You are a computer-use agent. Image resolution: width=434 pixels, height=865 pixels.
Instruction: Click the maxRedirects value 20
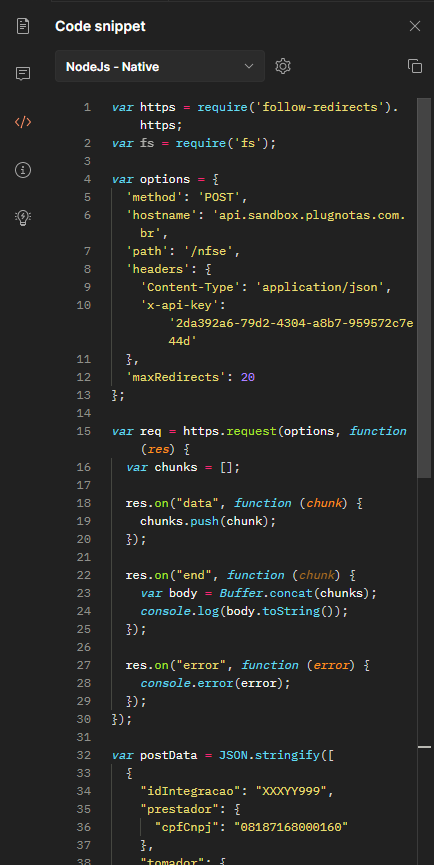coord(248,377)
